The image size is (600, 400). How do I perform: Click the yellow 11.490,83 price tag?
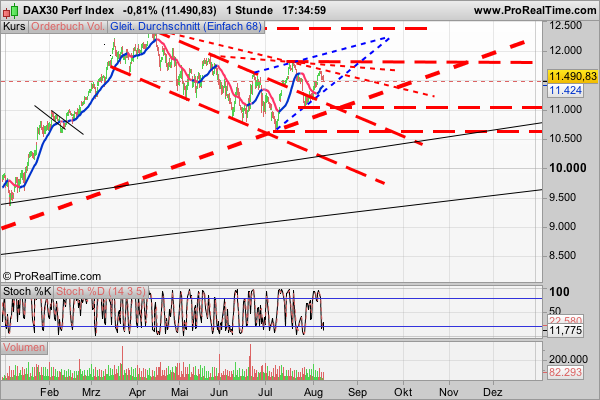pyautogui.click(x=572, y=76)
